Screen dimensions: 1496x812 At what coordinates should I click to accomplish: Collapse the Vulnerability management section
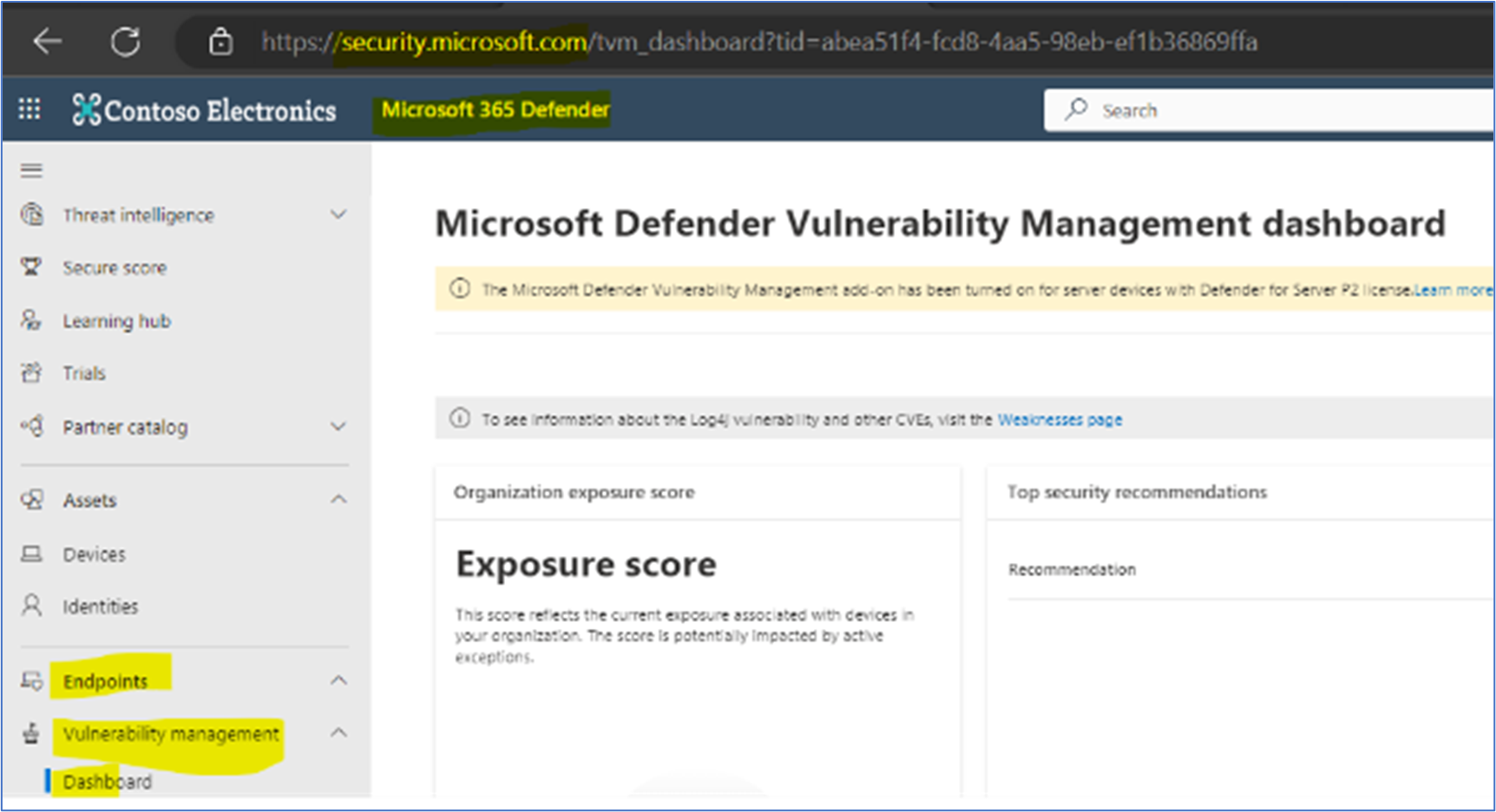pyautogui.click(x=338, y=733)
